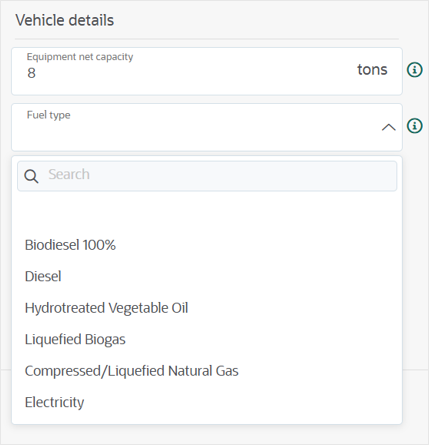Choose Diesel from the fuel list
The height and width of the screenshot is (445, 429).
click(x=207, y=276)
